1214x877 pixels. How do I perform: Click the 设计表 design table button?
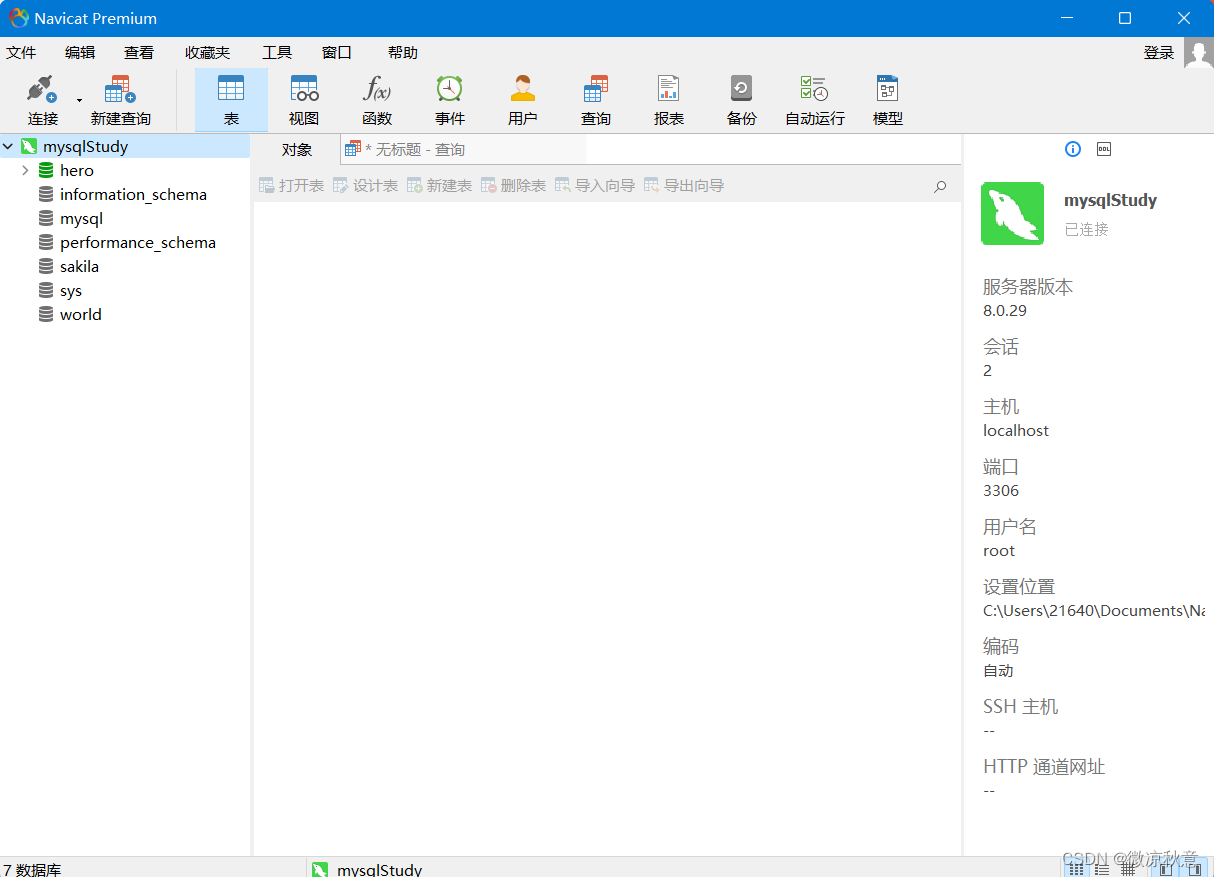pyautogui.click(x=365, y=186)
